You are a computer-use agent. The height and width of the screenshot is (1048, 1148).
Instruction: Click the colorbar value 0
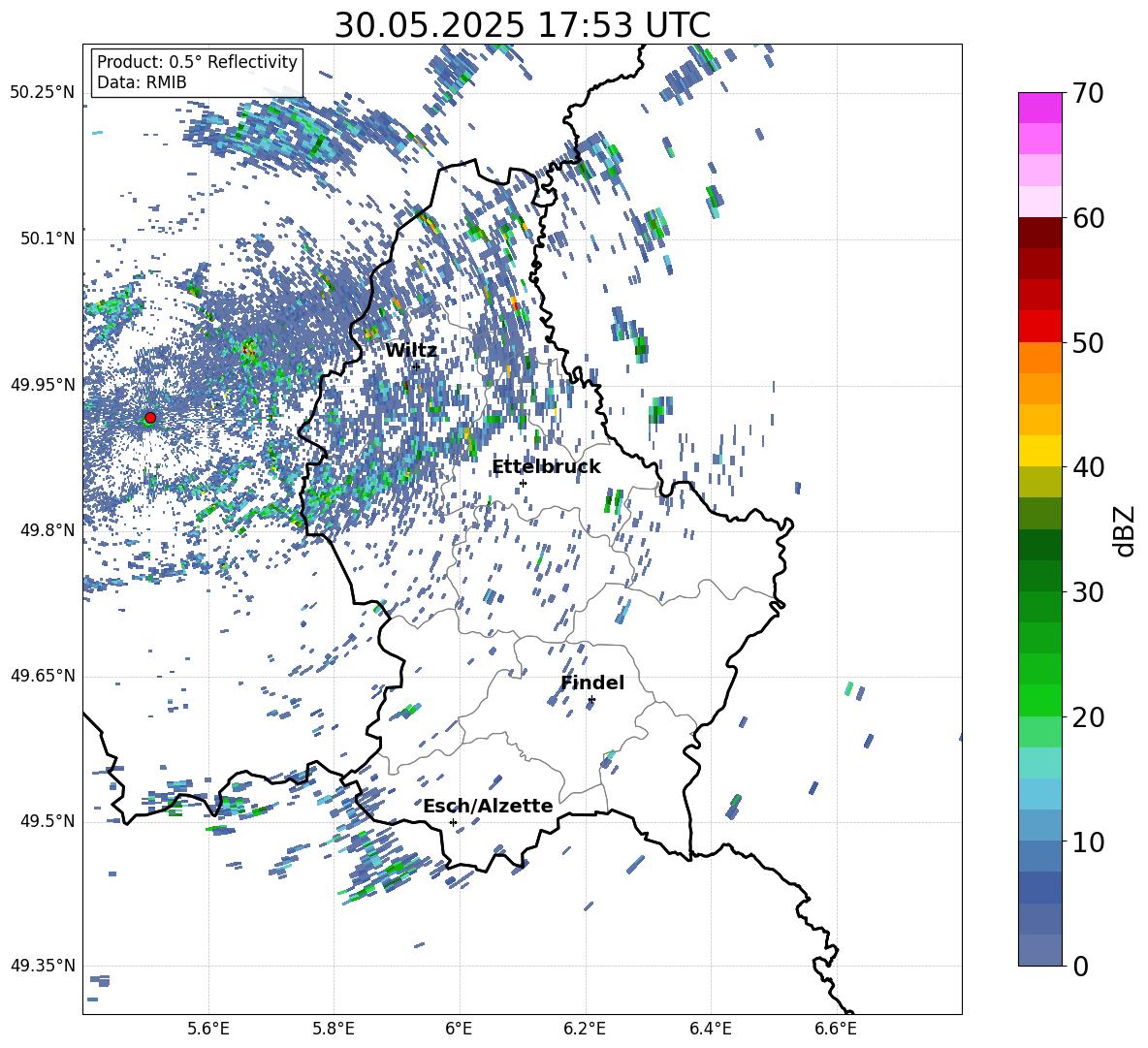pyautogui.click(x=1080, y=966)
